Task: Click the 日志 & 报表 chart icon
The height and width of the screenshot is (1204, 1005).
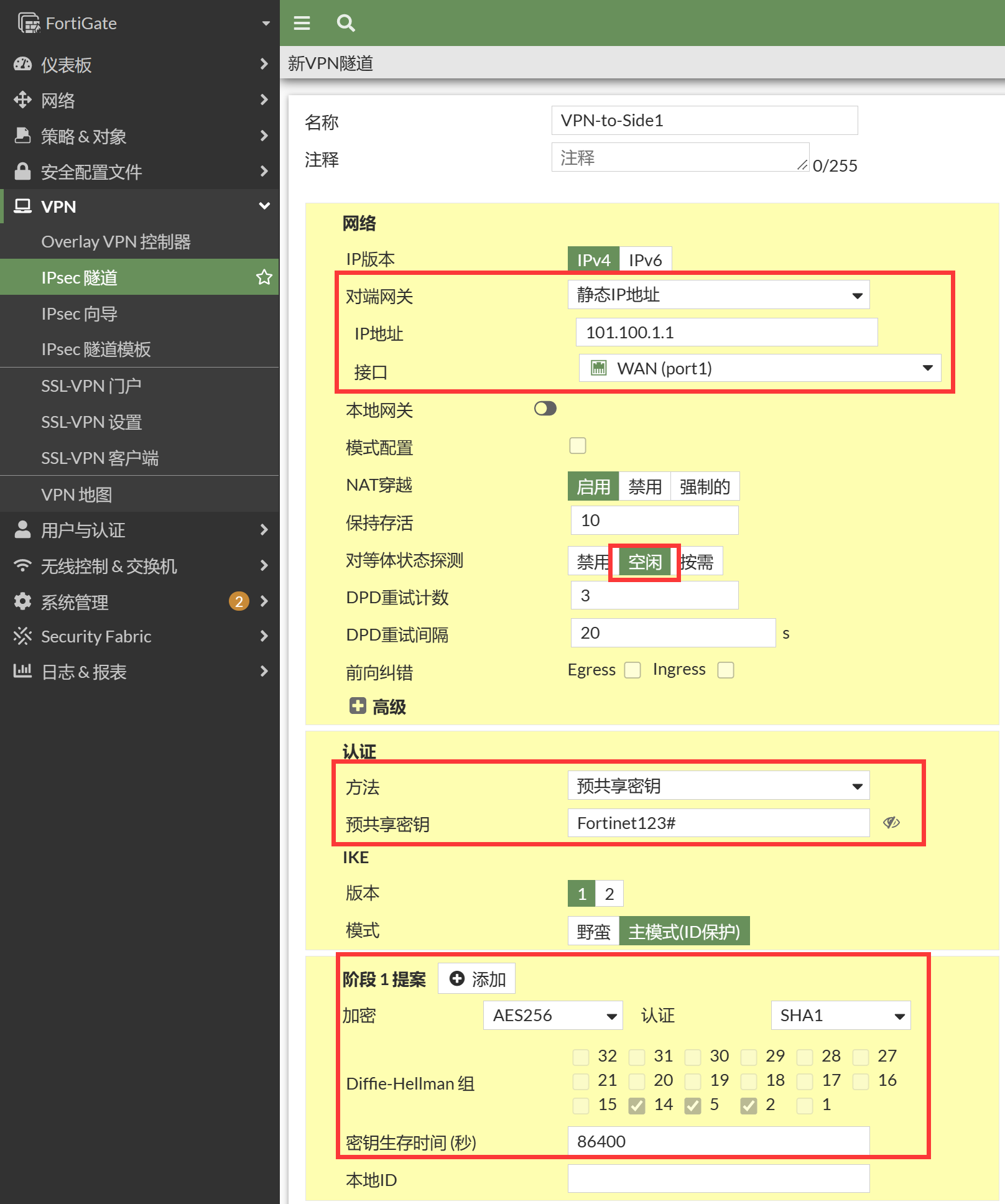Action: coord(22,671)
